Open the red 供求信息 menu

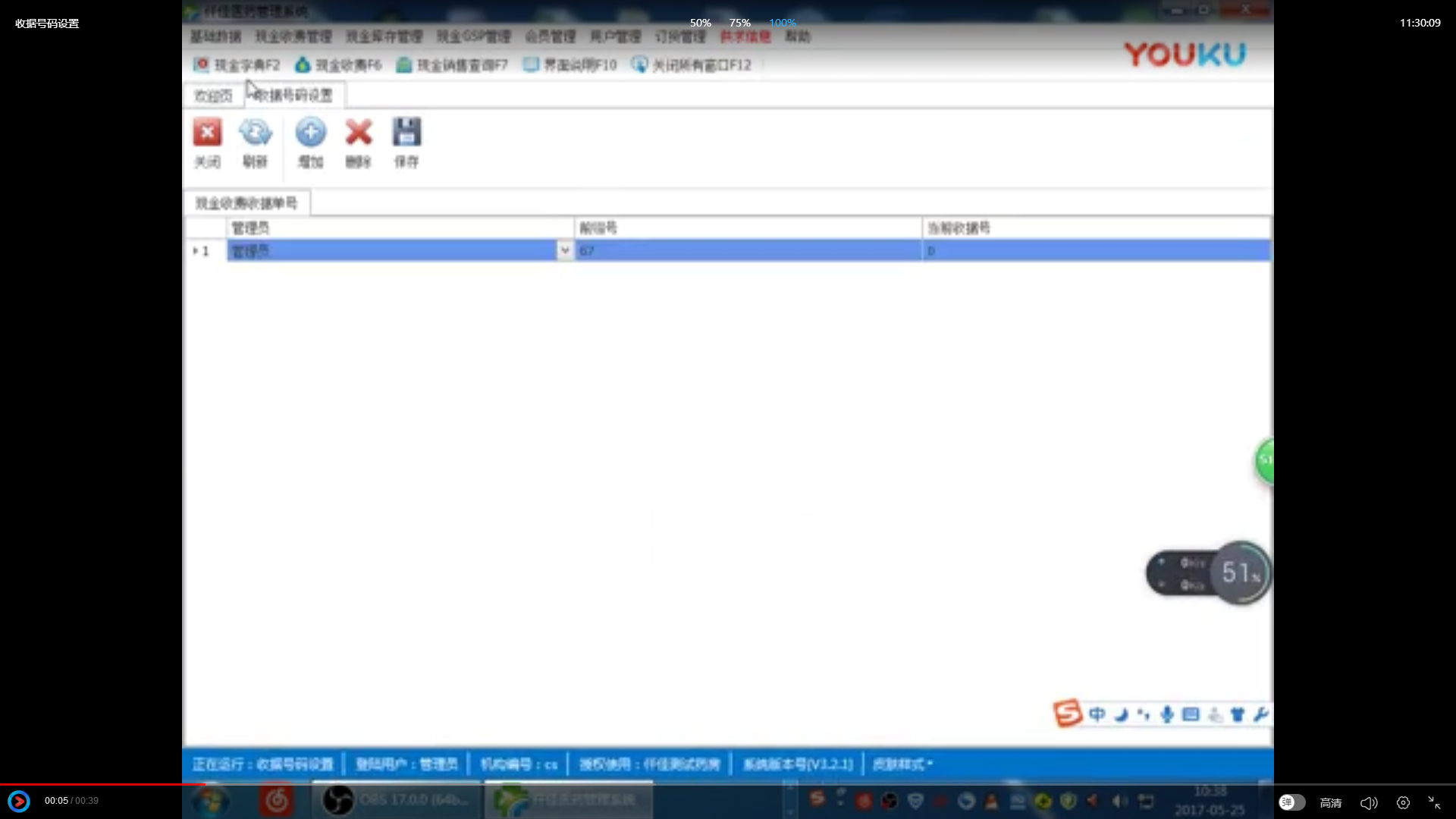tap(745, 36)
